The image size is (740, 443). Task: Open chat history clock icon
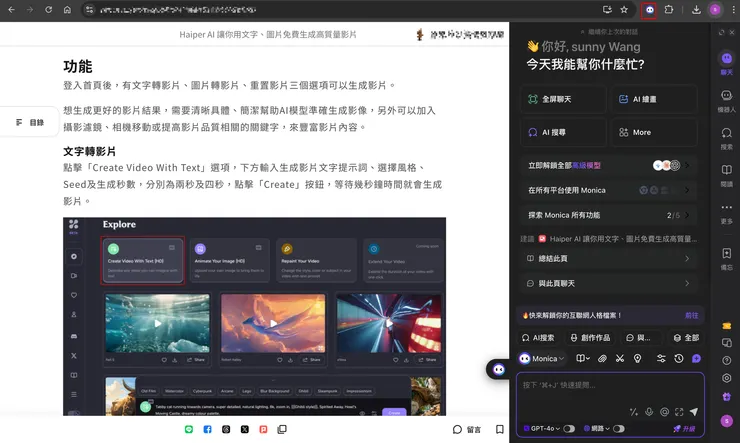tap(679, 359)
